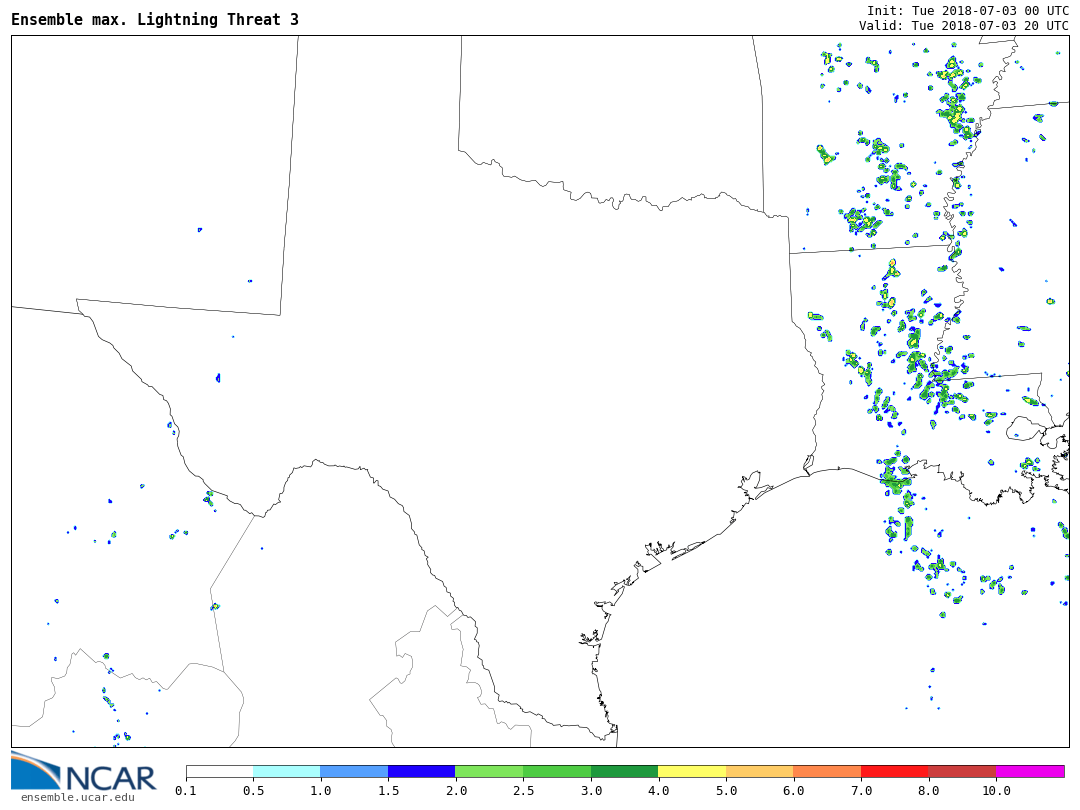Viewport: 1080px width, 810px height.
Task: Pick the yellow 4.0–5.0 legend swatch
Action: 692,772
